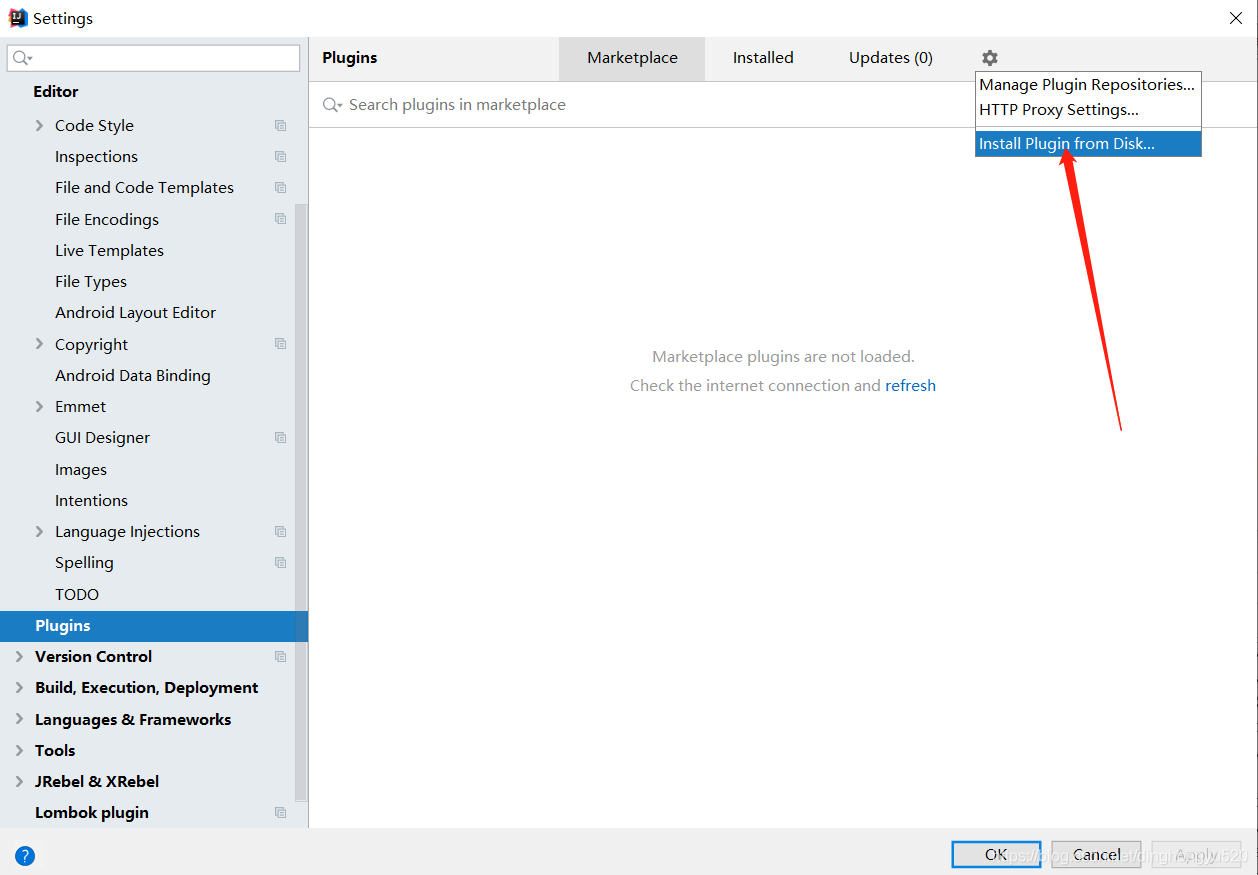The height and width of the screenshot is (875, 1258).
Task: Expand Build, Execution, Deployment section
Action: click(19, 688)
